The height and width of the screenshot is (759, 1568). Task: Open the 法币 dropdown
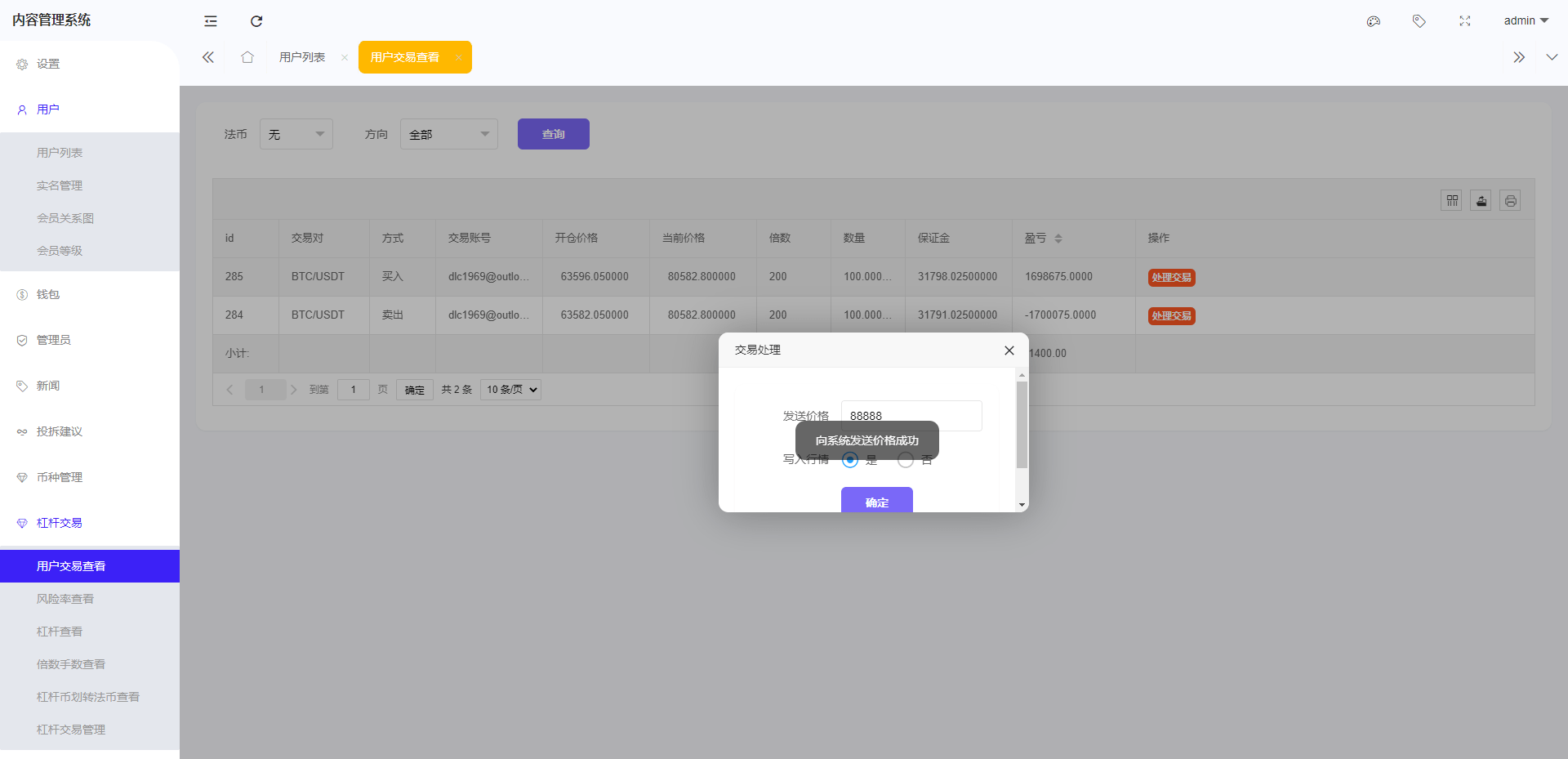coord(296,134)
